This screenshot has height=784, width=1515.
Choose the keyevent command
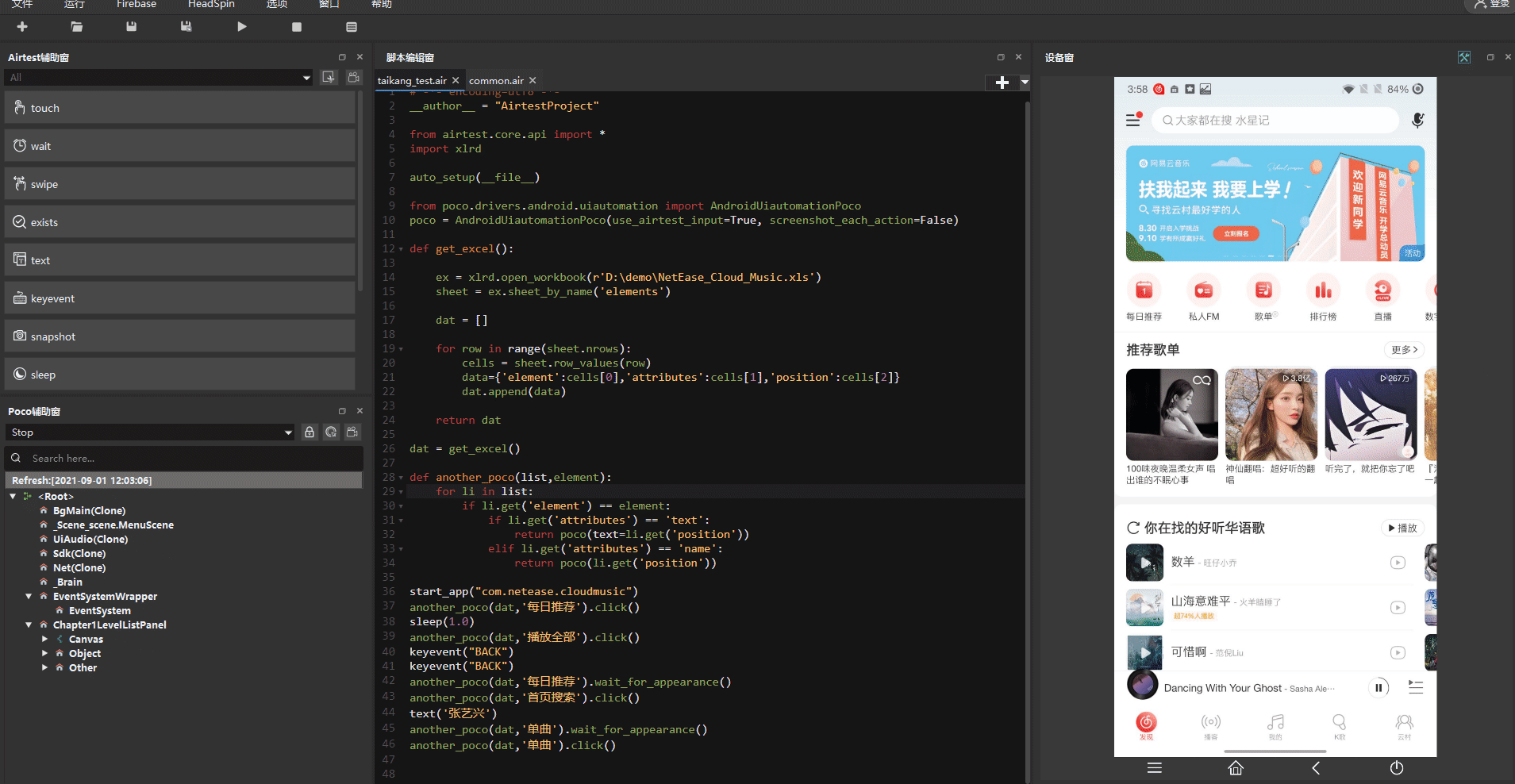(179, 298)
